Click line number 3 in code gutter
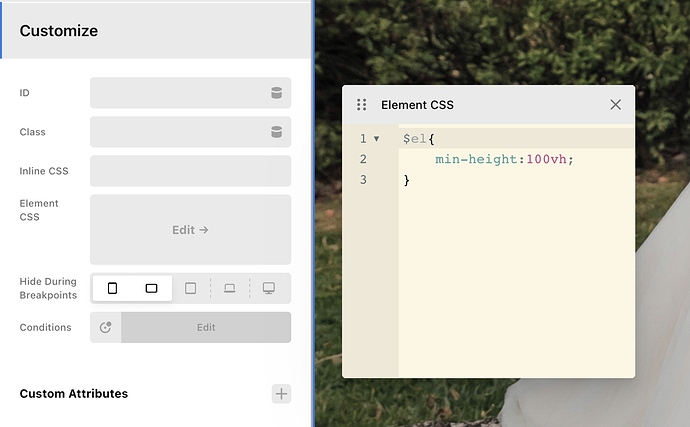The width and height of the screenshot is (690, 427). point(363,180)
